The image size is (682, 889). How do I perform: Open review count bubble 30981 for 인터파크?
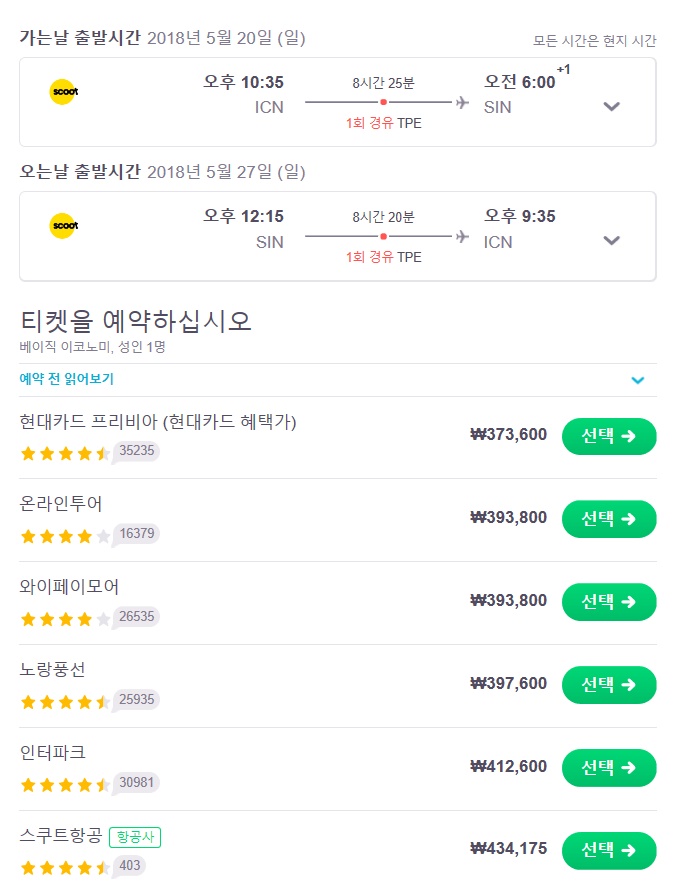click(x=136, y=783)
